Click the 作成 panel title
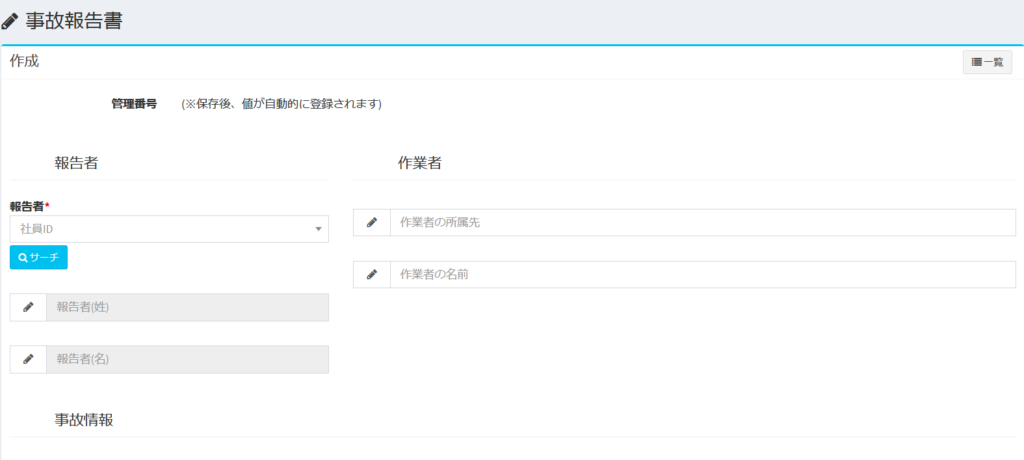This screenshot has height=460, width=1024. [x=24, y=62]
